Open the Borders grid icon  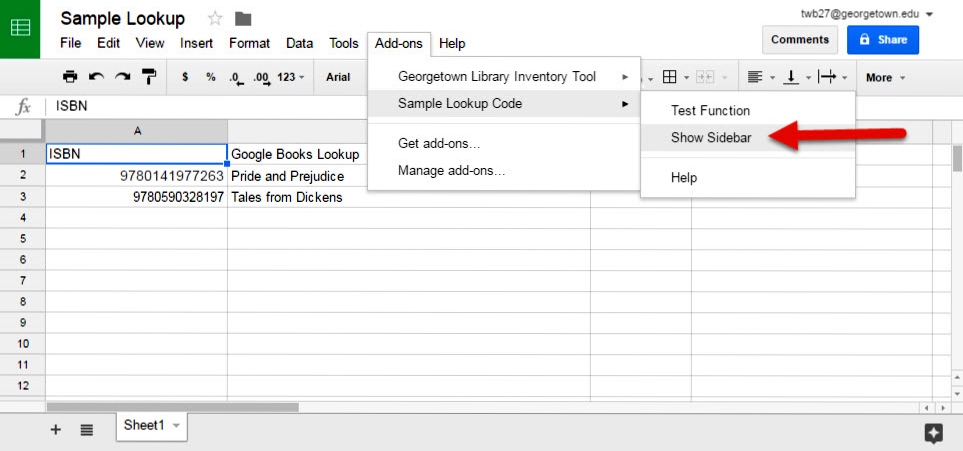point(669,77)
